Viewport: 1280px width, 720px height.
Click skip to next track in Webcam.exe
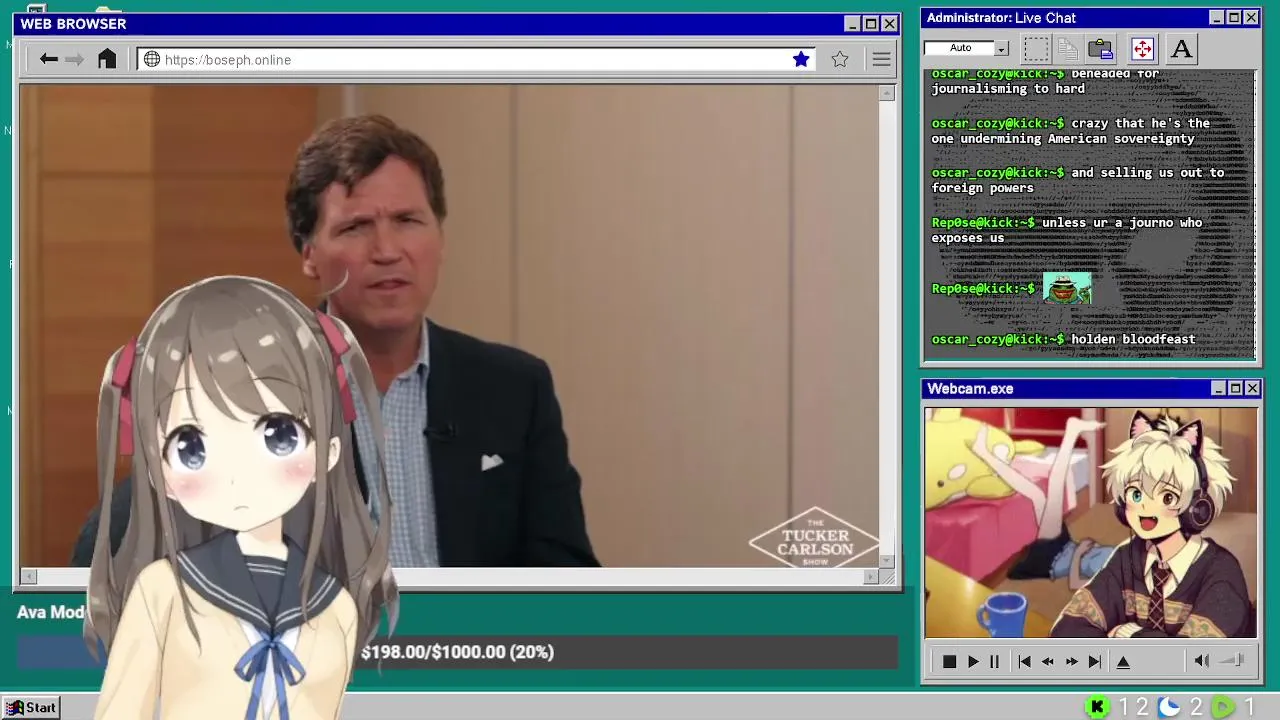(1095, 661)
